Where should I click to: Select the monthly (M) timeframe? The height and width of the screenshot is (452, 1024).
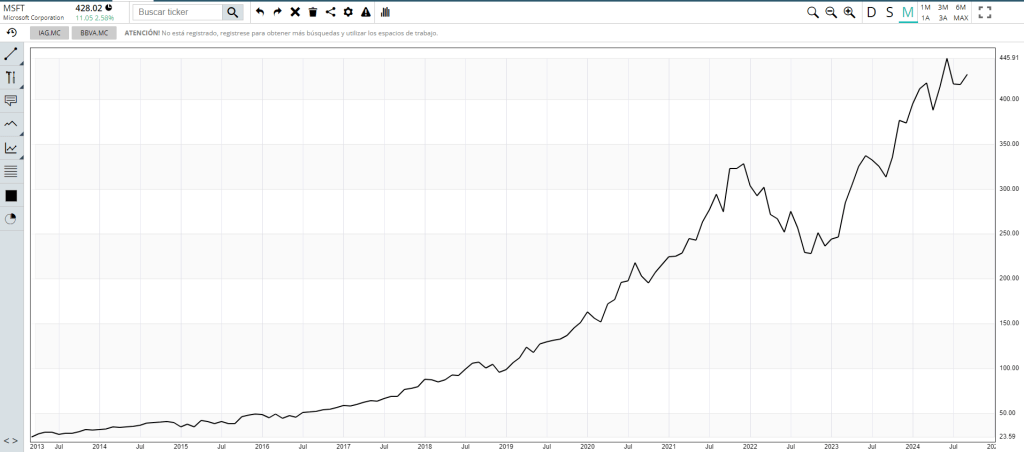pos(907,12)
